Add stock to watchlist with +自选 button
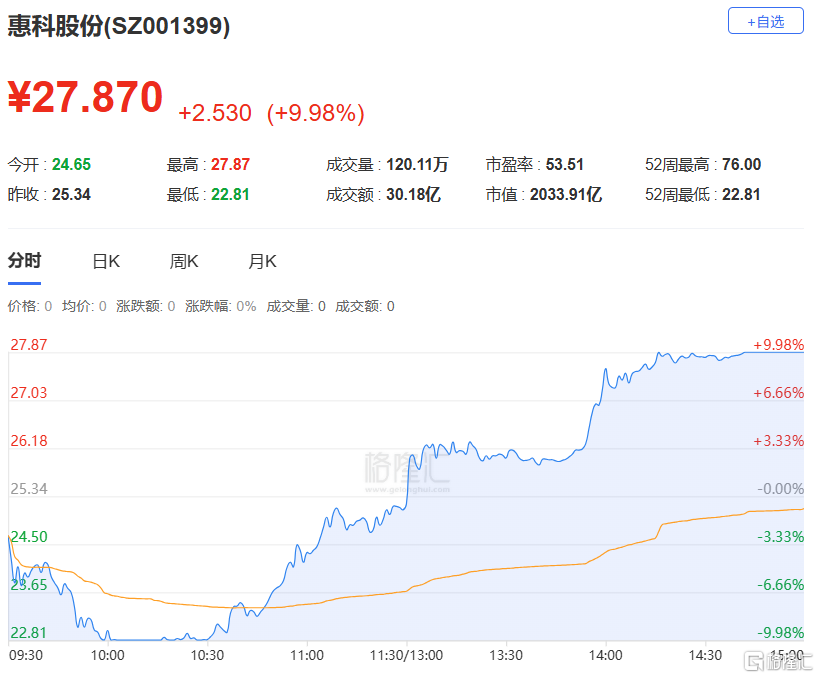819x678 pixels. (765, 21)
